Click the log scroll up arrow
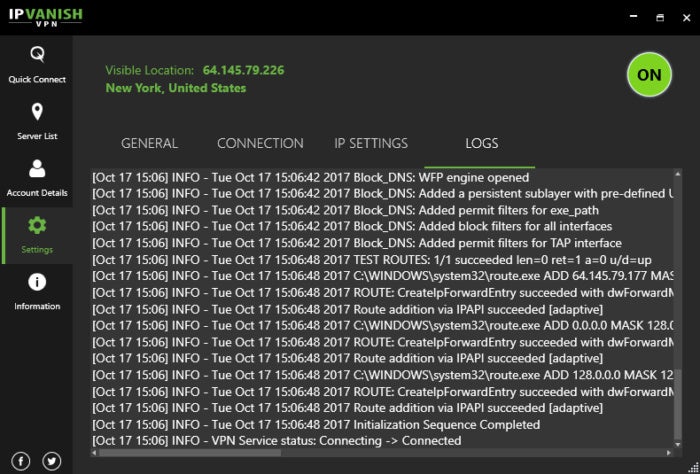 coord(678,174)
